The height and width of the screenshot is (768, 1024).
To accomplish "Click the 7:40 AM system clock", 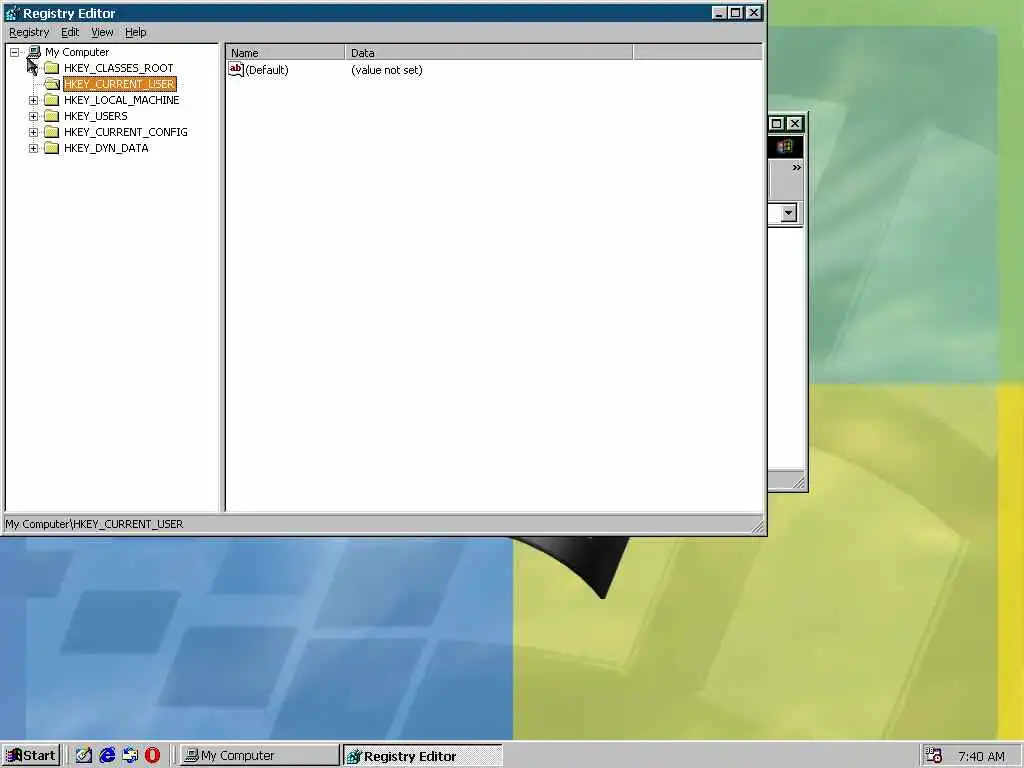I will (x=981, y=756).
